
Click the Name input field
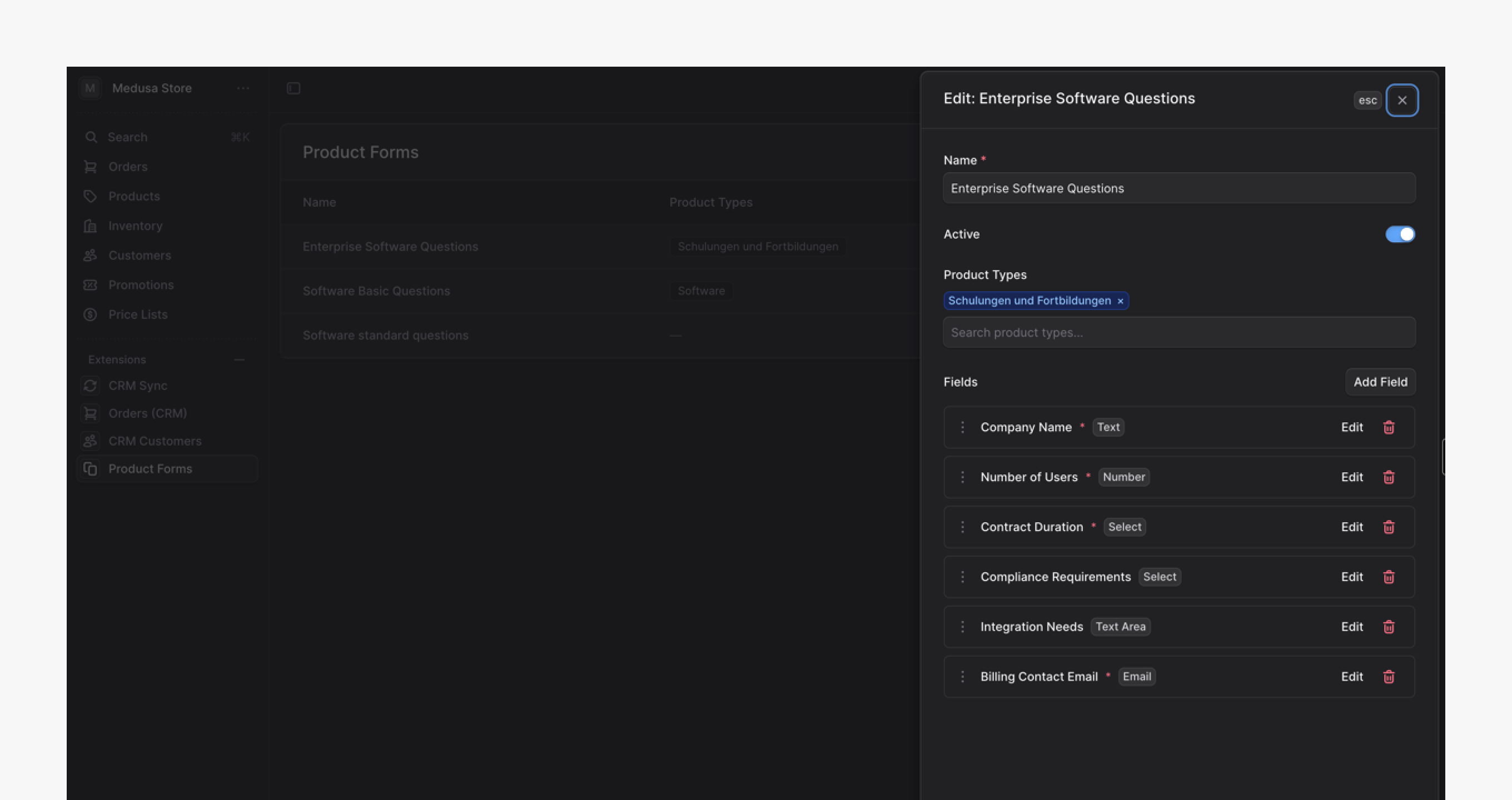[1179, 188]
